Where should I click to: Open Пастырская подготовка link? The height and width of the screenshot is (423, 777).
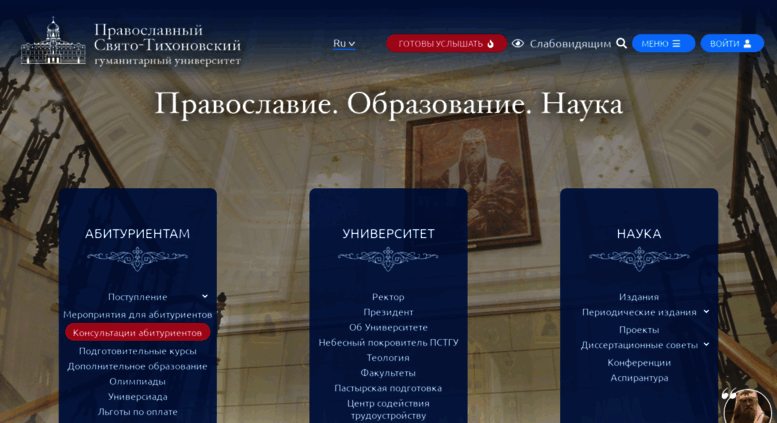click(x=388, y=388)
